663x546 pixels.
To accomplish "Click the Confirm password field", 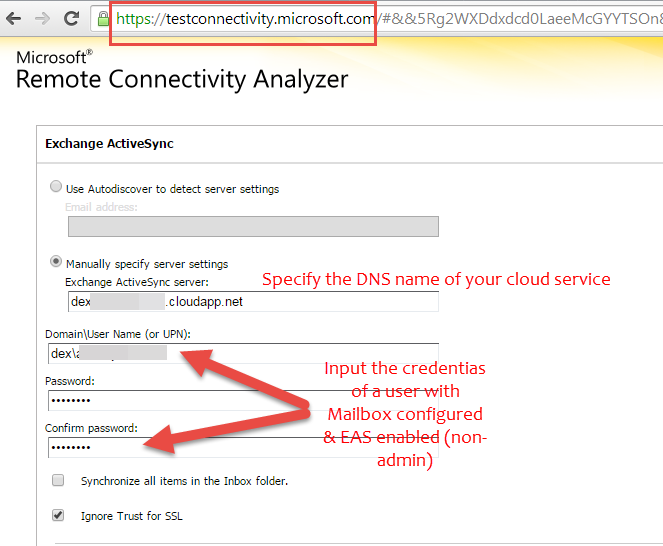I will 244,447.
